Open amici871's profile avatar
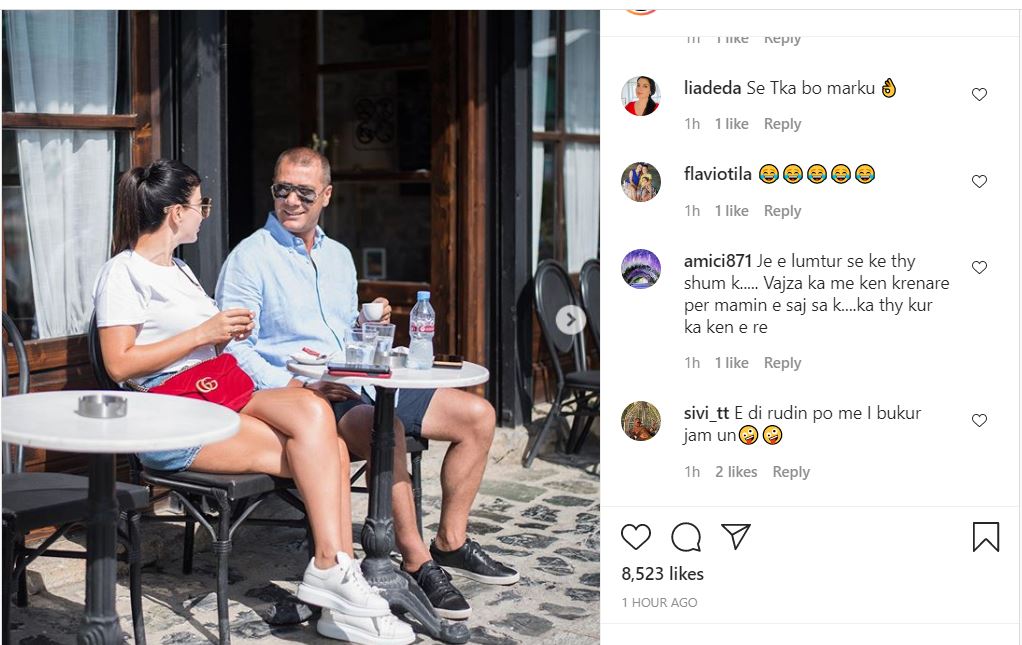 [x=641, y=268]
